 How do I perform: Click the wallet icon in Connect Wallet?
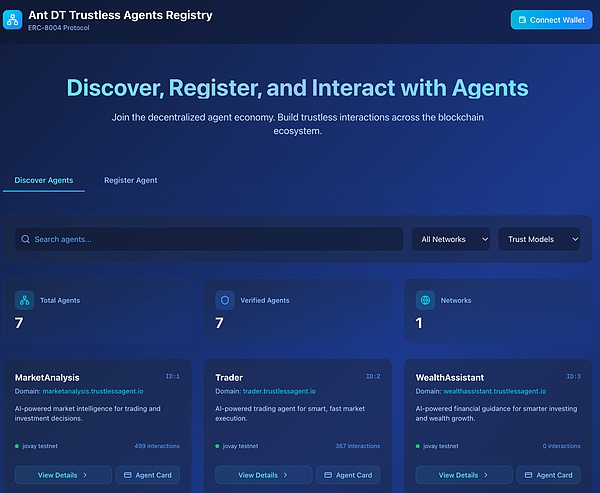tap(521, 20)
